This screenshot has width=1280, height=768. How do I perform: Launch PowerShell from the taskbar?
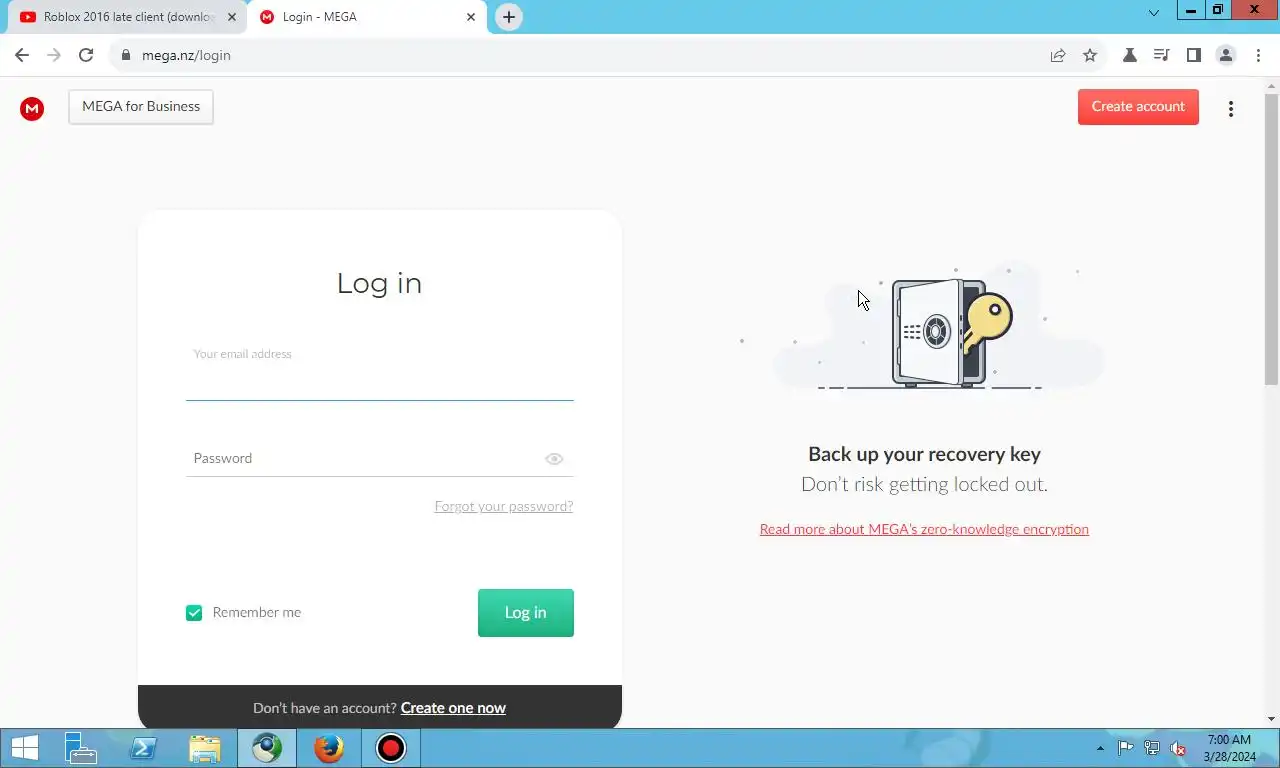coord(143,748)
